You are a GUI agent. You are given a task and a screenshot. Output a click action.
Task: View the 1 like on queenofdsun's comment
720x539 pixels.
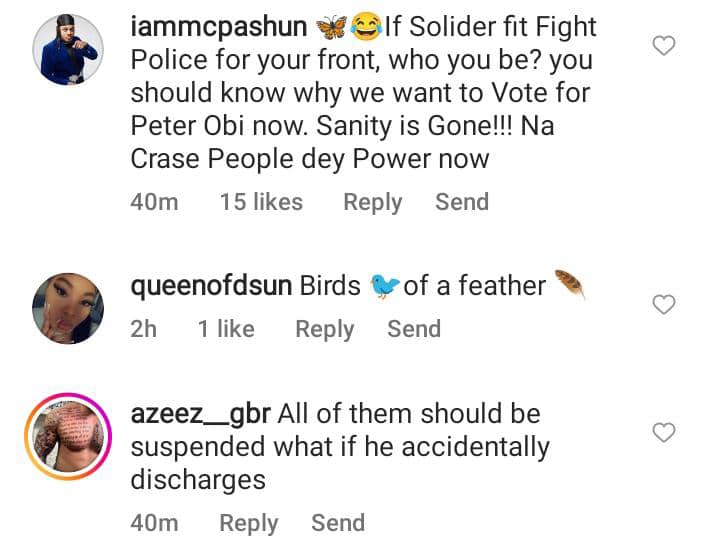[x=225, y=329]
